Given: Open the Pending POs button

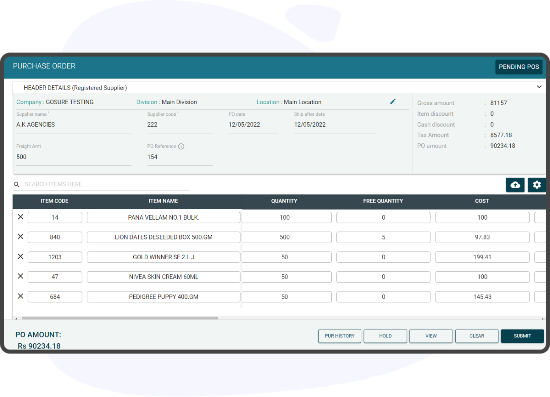Looking at the screenshot, I should click(519, 67).
